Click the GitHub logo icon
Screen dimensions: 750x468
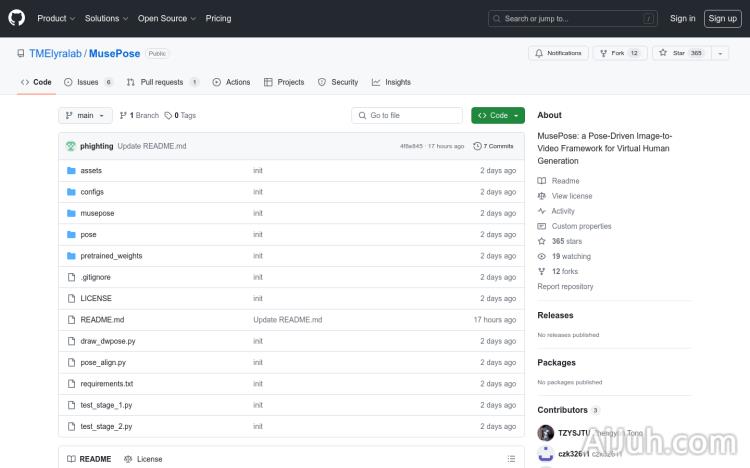pos(17,18)
